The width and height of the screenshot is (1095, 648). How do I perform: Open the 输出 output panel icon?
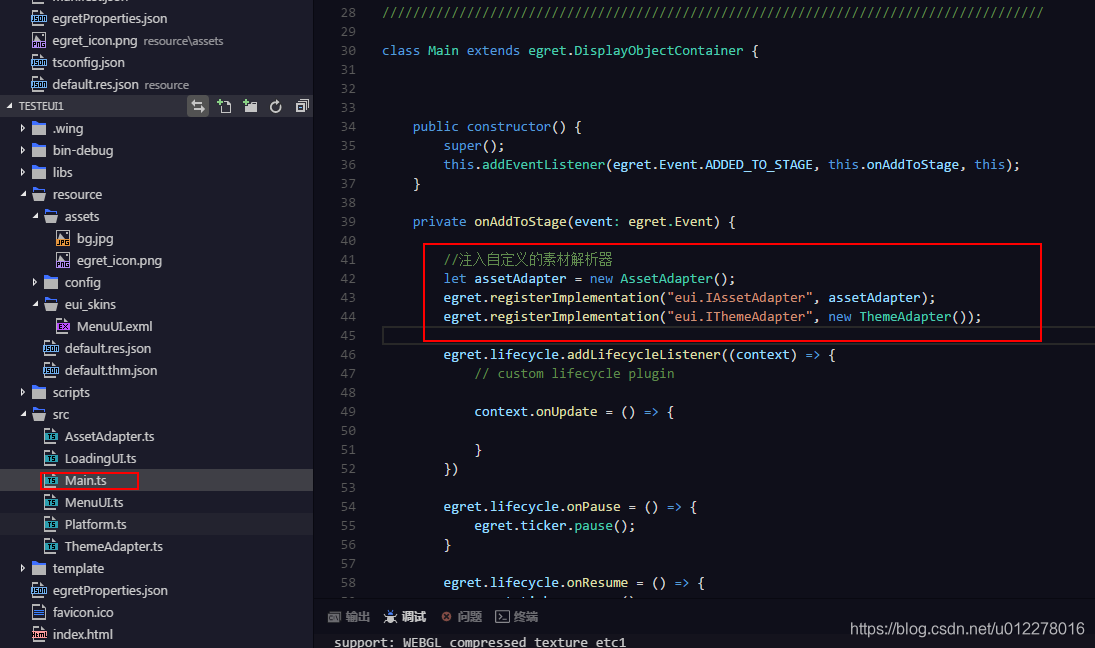tap(336, 617)
